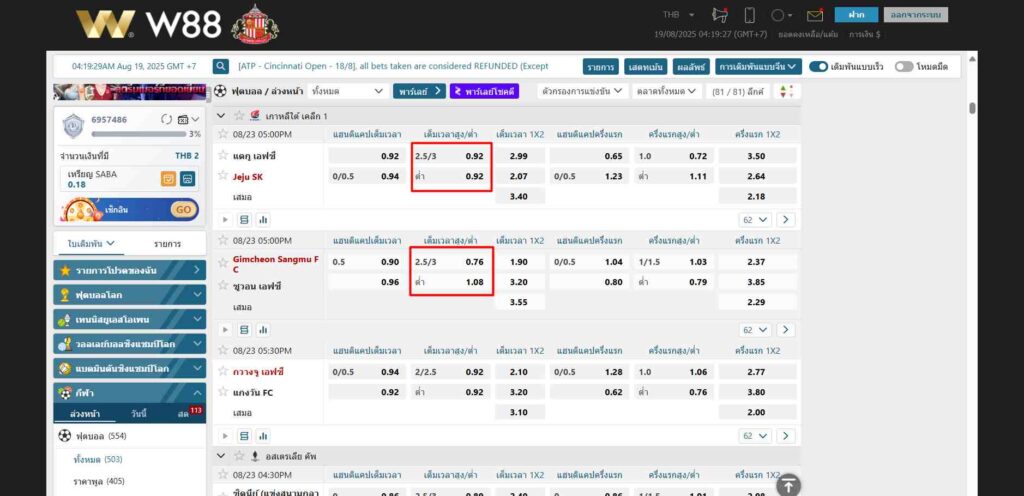Image resolution: width=1024 pixels, height=496 pixels.
Task: Play live stream for แดกู เอฟซี match
Action: 227,220
